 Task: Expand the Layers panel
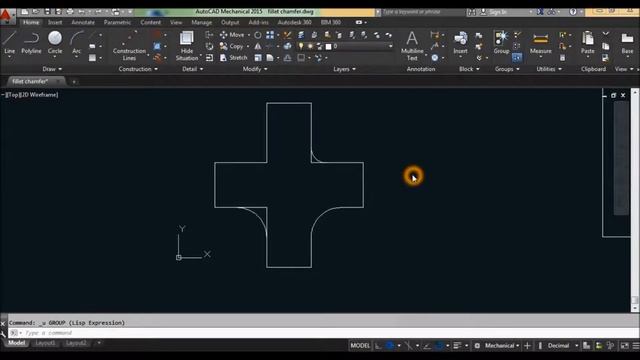tap(344, 69)
